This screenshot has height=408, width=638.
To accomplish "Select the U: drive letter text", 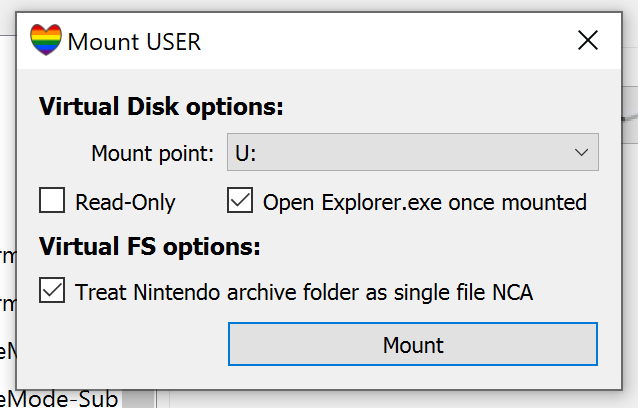I will coord(246,153).
